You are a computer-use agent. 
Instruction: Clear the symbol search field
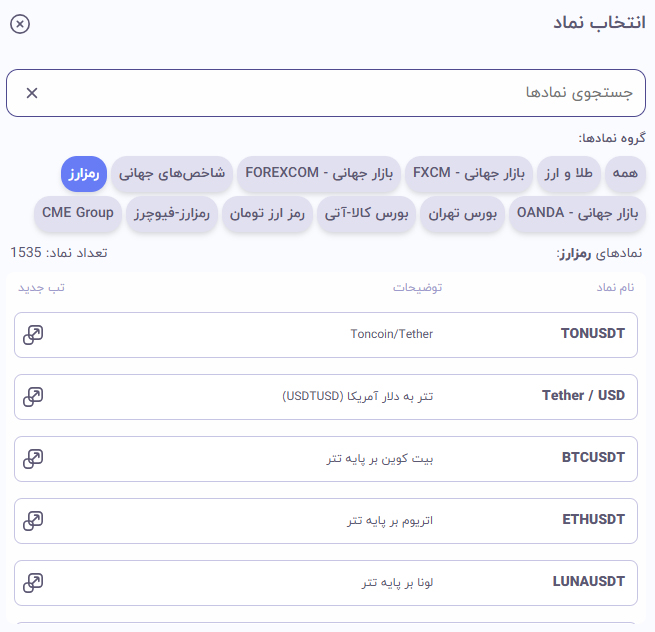coord(32,93)
